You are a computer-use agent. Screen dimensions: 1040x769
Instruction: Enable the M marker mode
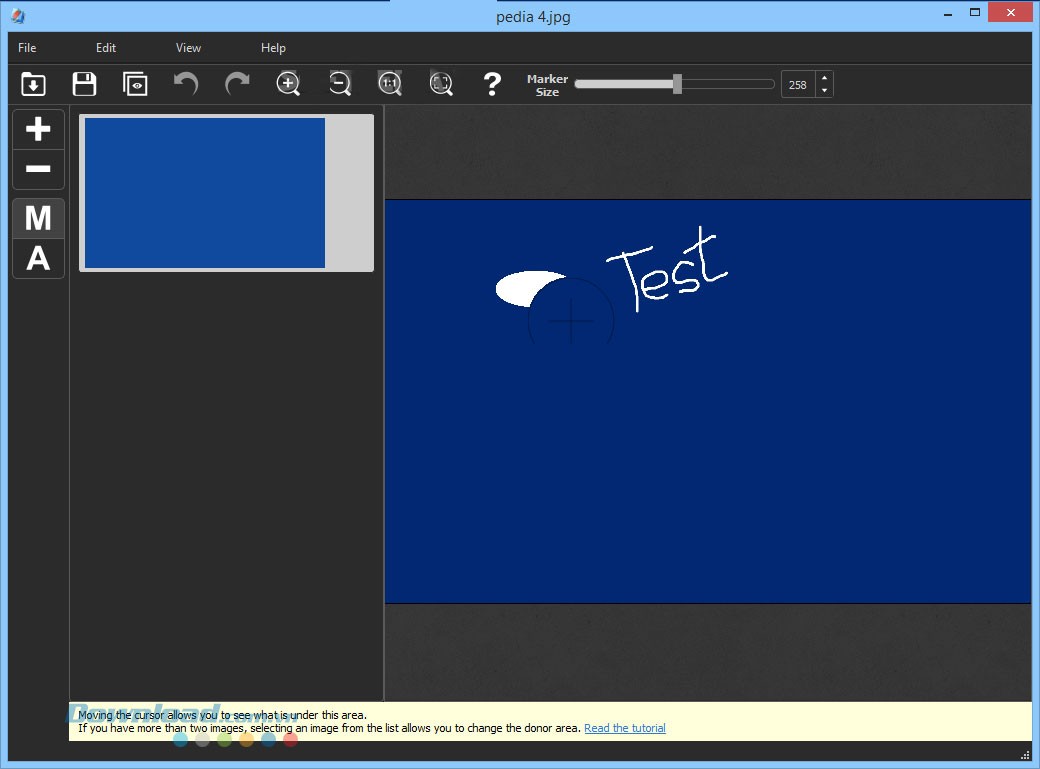point(37,218)
